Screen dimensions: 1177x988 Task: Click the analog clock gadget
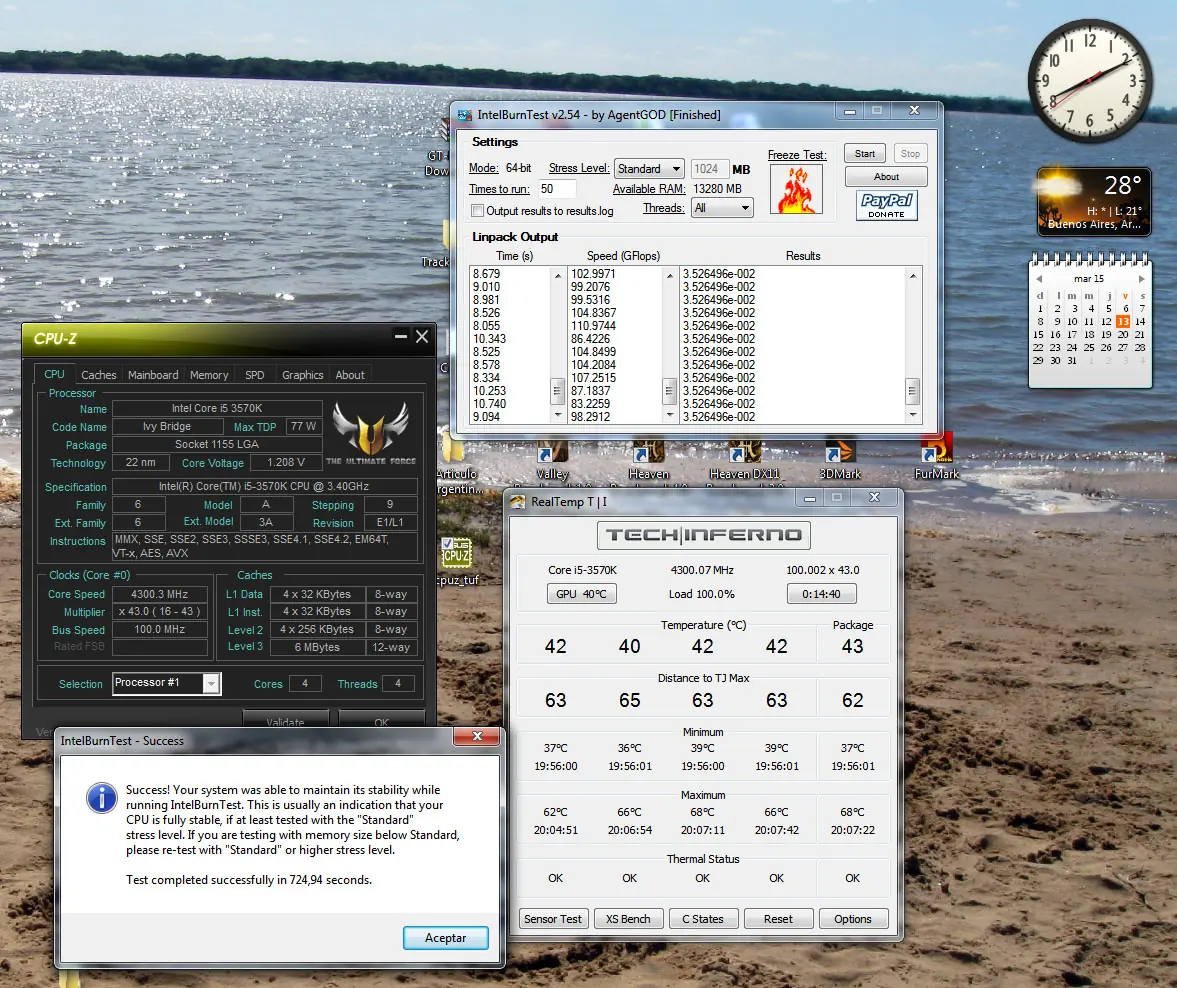tap(1090, 80)
